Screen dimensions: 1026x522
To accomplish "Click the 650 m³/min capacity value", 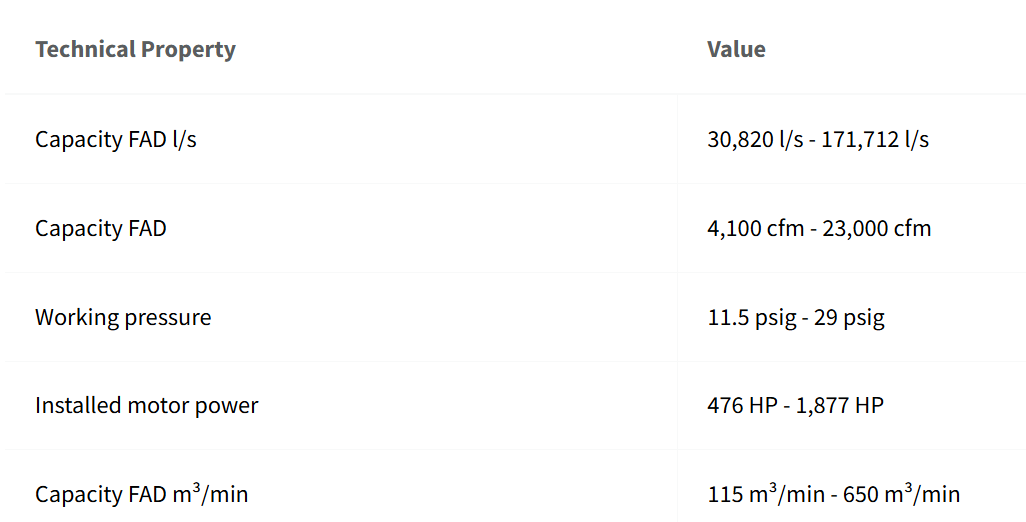I will [x=902, y=493].
